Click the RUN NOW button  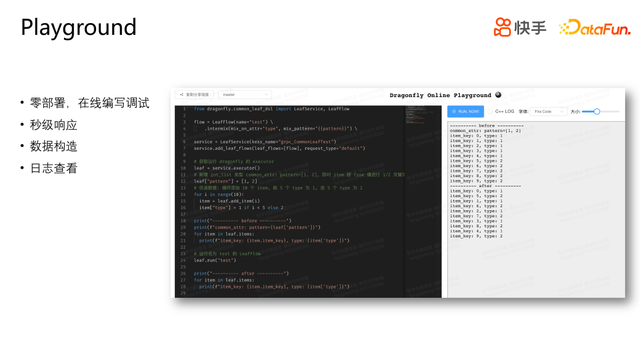coord(465,111)
